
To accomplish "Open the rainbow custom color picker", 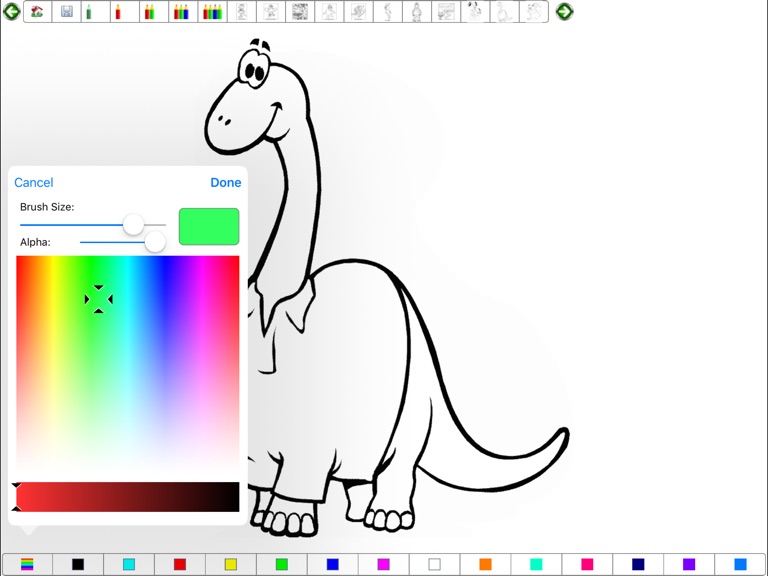I will pos(27,564).
